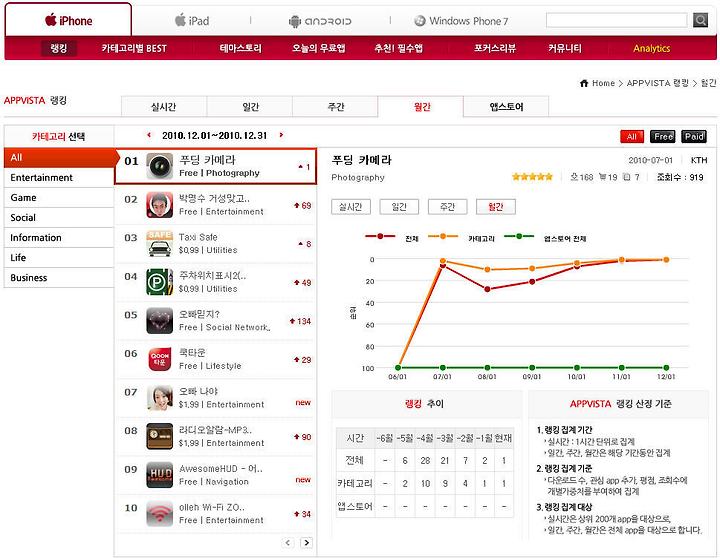Open the 오빠 나야 app icon
The width and height of the screenshot is (720, 558).
(159, 398)
